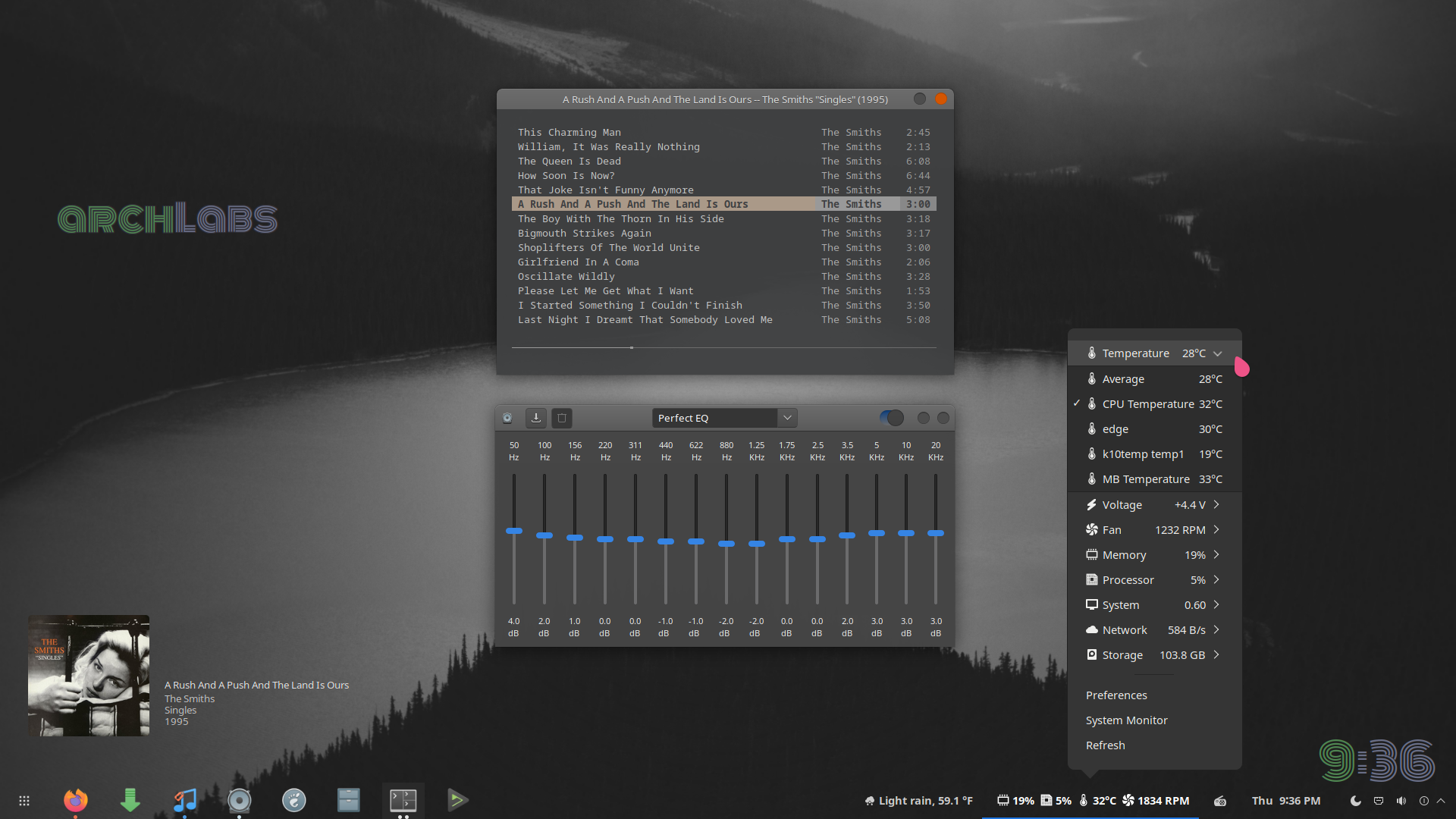Open the Perfect EQ preset dropdown
1456x819 pixels.
coord(787,418)
